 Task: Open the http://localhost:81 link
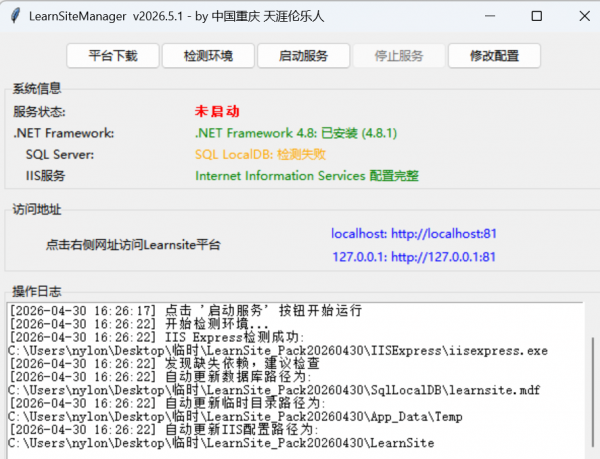(x=414, y=233)
